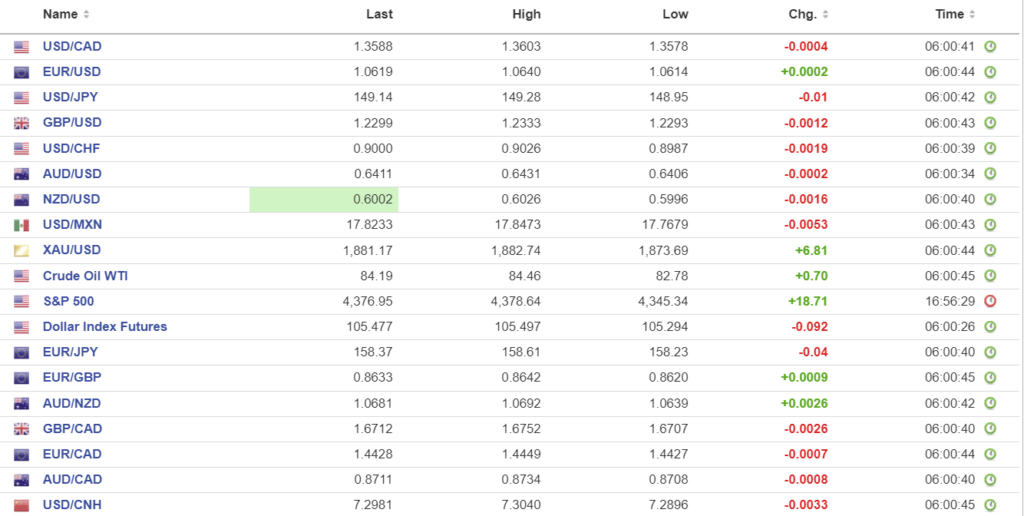Click the green clock icon on AUD/NZD row
This screenshot has height=516, width=1024.
click(x=990, y=403)
